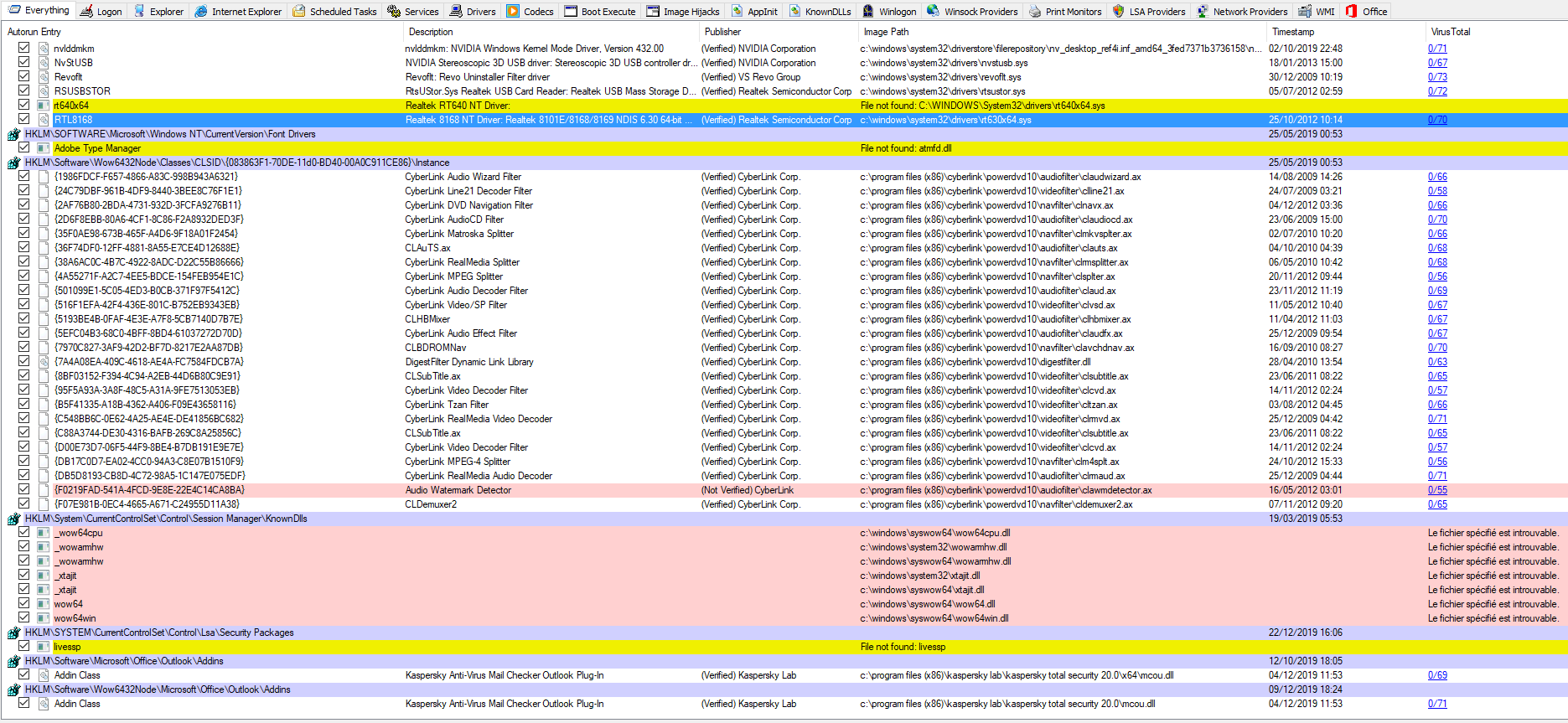Click the entry icon next to _wow64cpu

[x=44, y=533]
